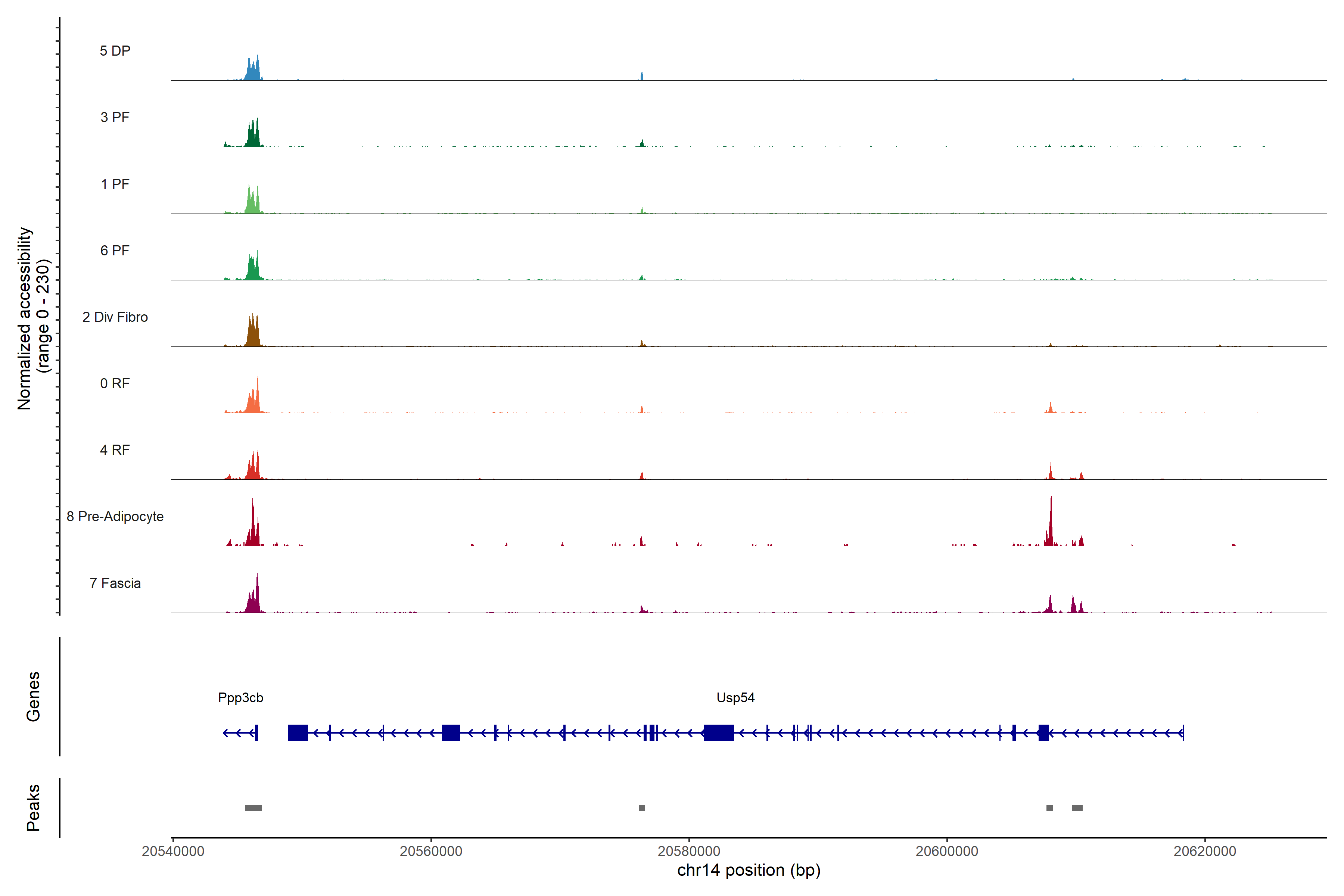Click the 7 Fascia track label

[x=115, y=583]
